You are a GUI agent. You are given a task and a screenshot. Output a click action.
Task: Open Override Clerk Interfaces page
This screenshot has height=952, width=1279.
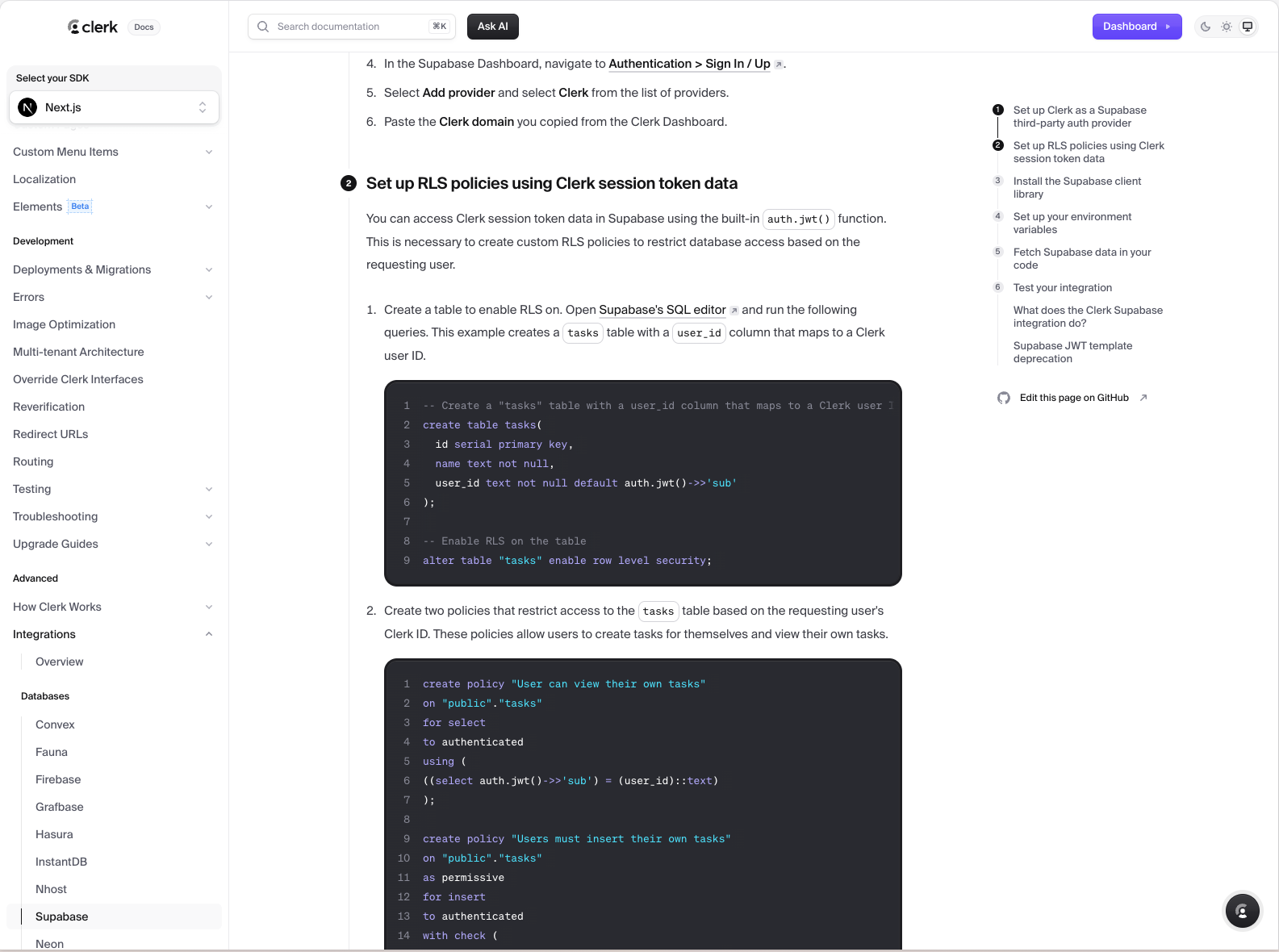(78, 379)
